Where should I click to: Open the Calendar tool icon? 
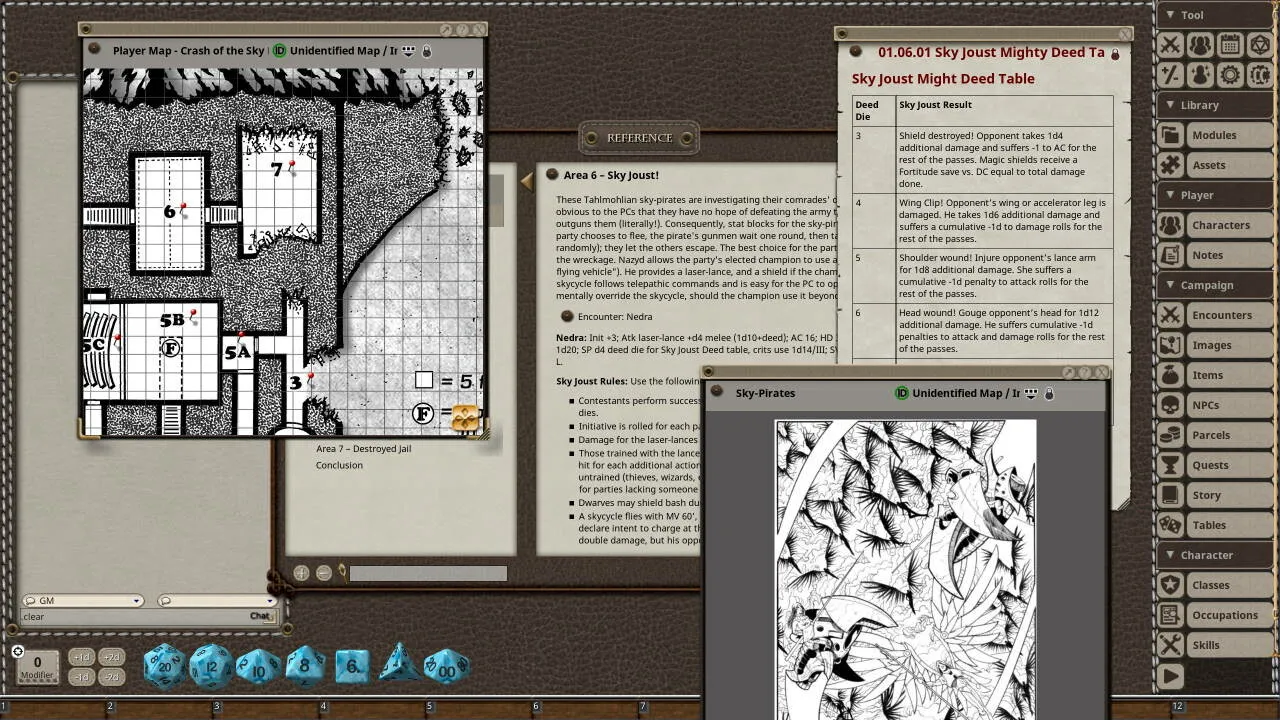pos(1230,45)
